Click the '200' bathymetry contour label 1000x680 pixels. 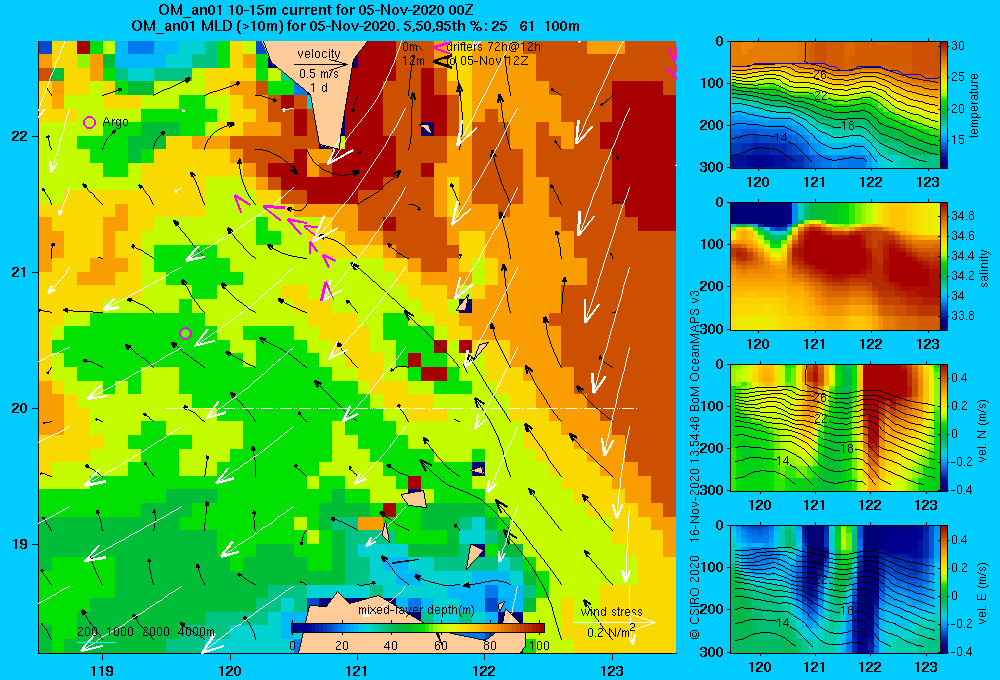(87, 632)
